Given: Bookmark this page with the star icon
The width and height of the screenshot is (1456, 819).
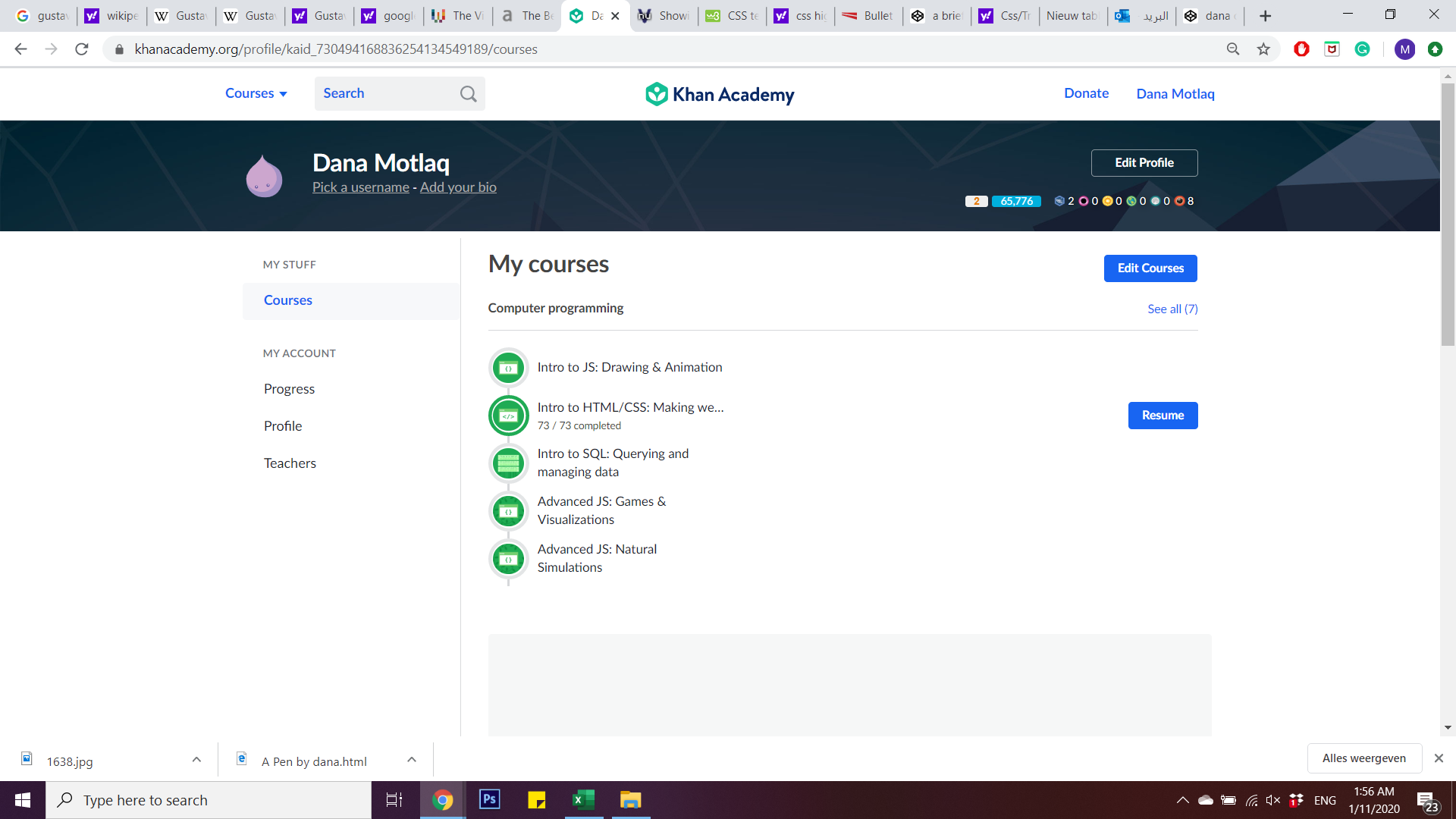Looking at the screenshot, I should tap(1263, 49).
